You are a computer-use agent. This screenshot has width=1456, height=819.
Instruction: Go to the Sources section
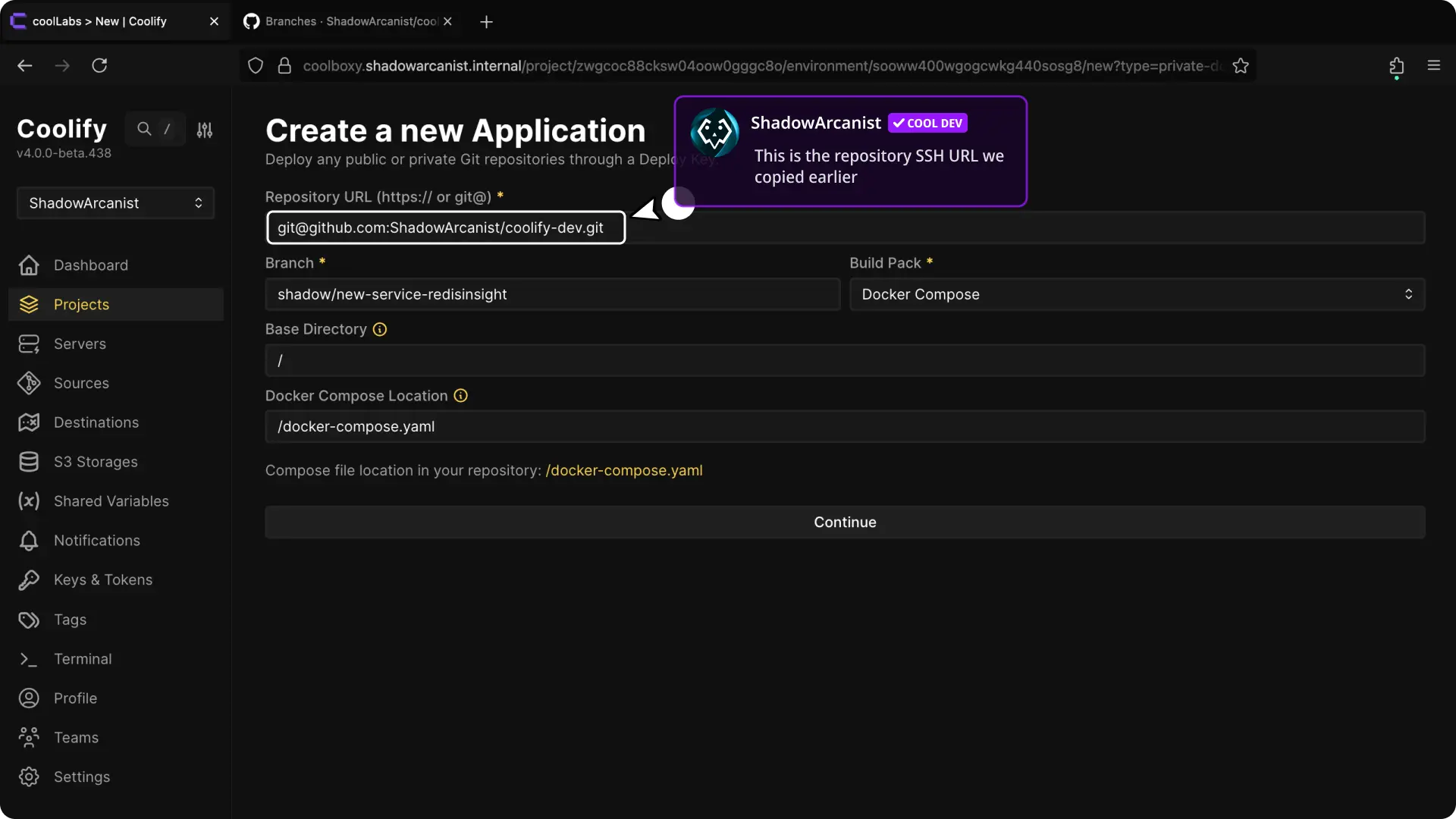tap(81, 383)
